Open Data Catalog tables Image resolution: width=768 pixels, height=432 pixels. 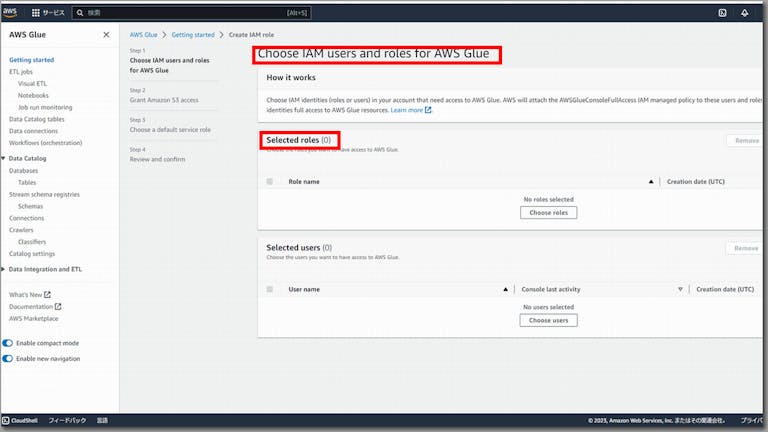(37, 119)
